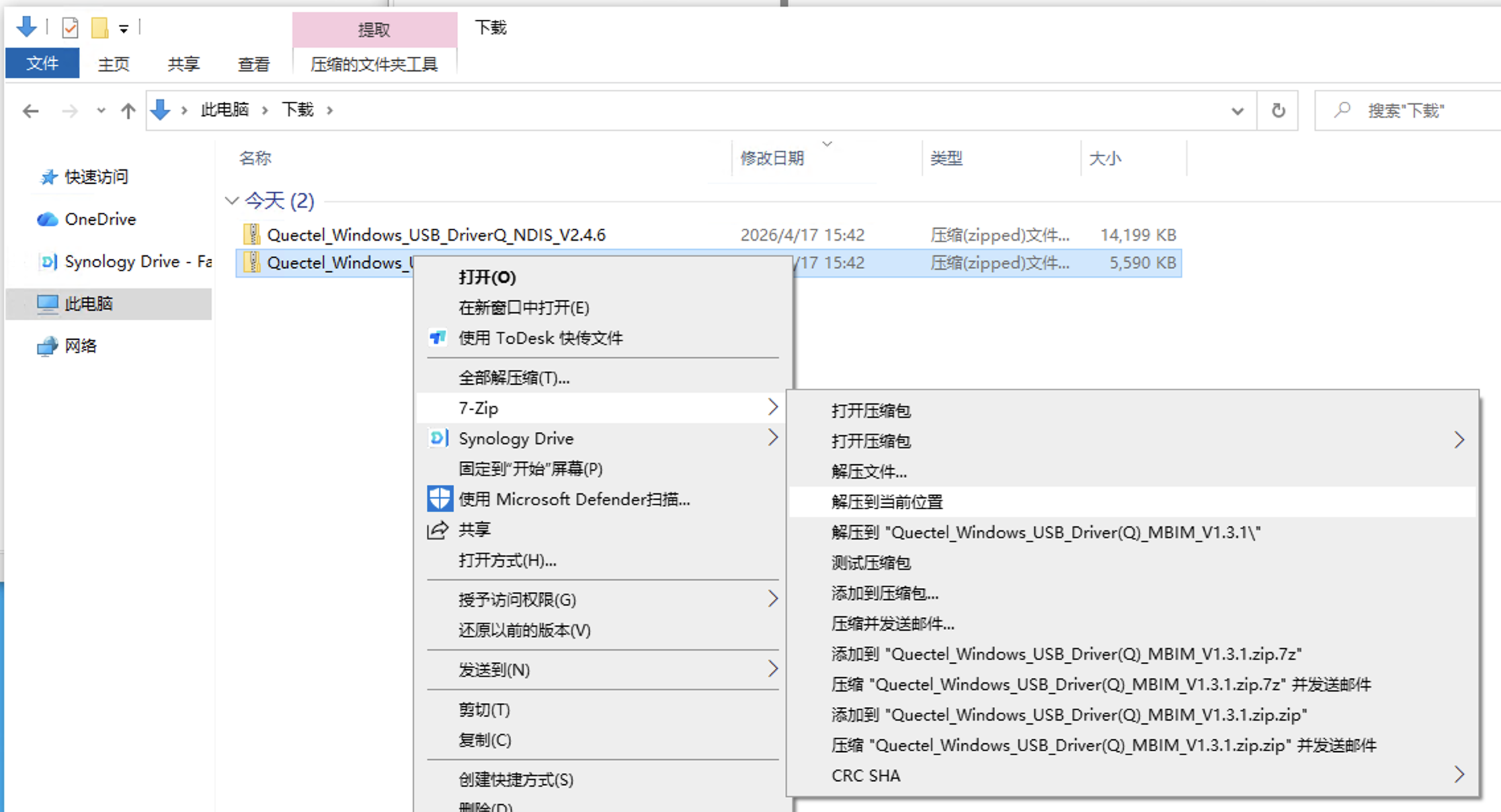Go forward with the forward arrow

click(69, 110)
